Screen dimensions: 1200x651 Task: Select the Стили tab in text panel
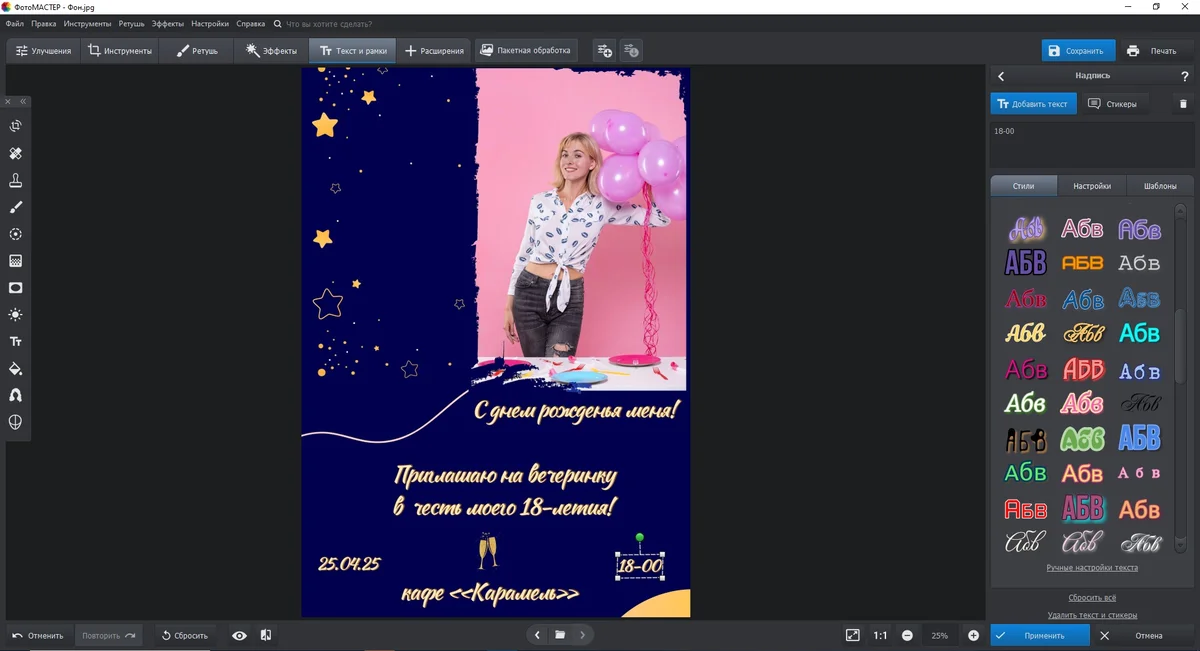click(1024, 186)
